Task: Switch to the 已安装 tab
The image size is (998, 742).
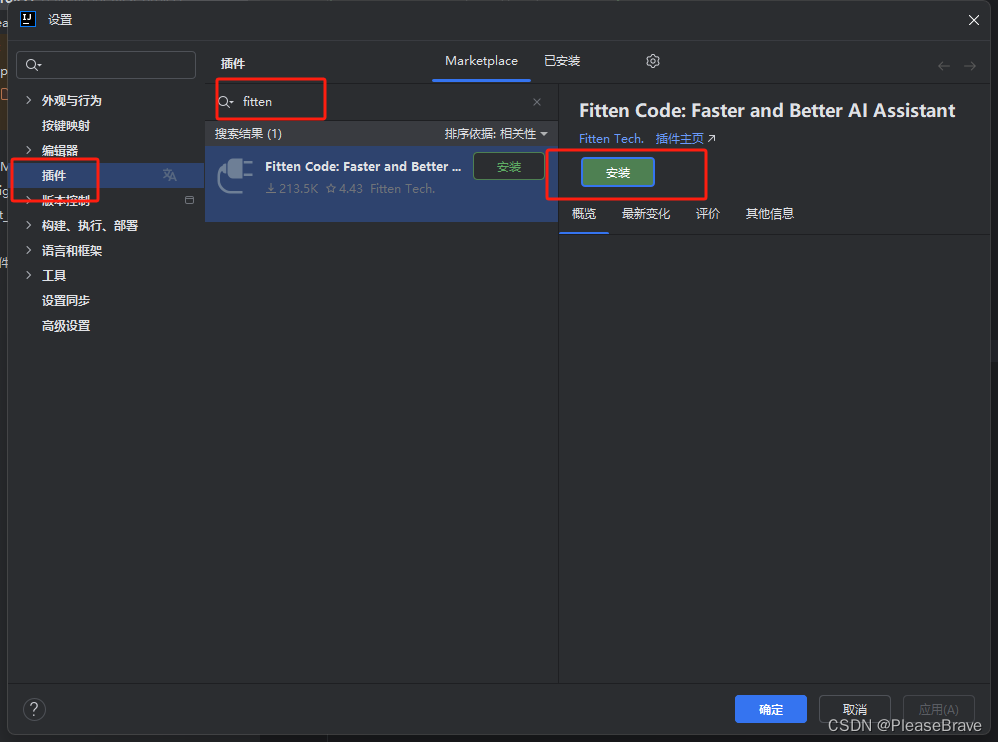Action: pos(562,61)
